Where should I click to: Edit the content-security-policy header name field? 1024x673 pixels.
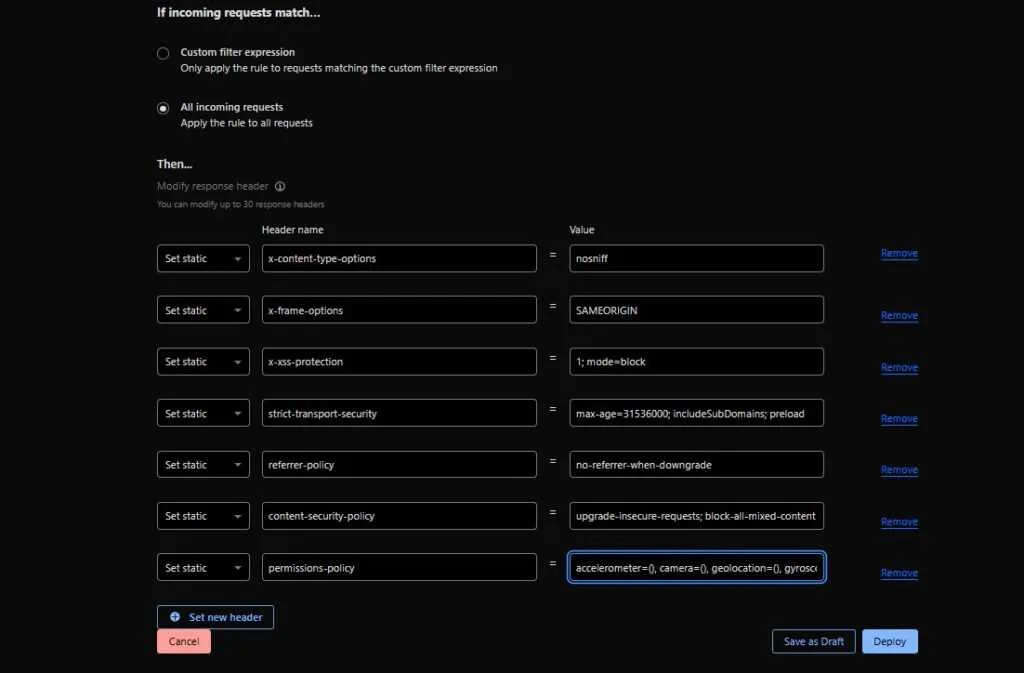(x=399, y=516)
